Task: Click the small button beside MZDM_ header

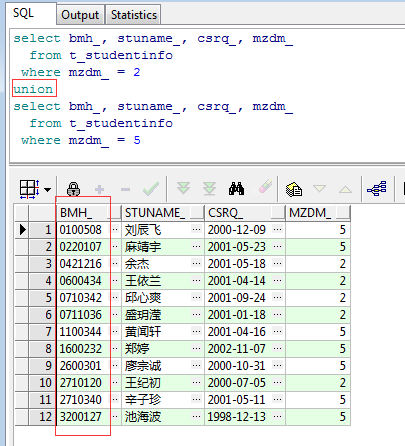Action: coord(343,213)
